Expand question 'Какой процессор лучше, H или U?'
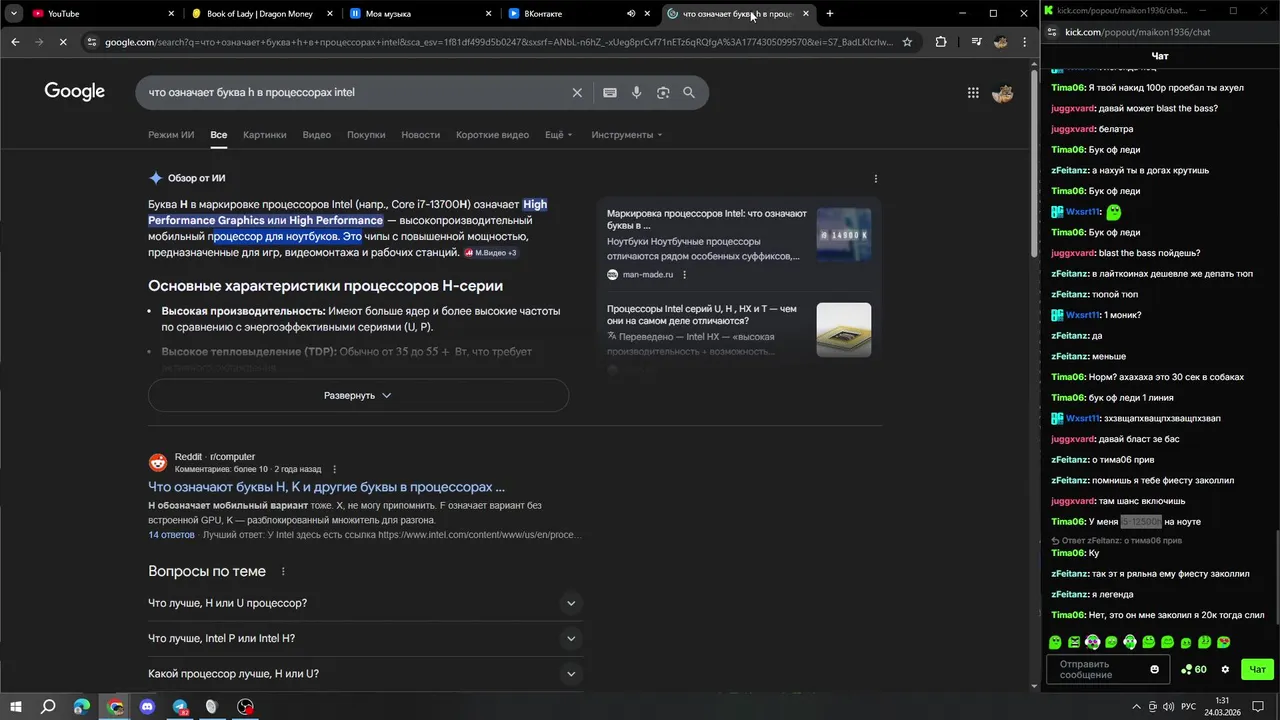 [x=365, y=673]
